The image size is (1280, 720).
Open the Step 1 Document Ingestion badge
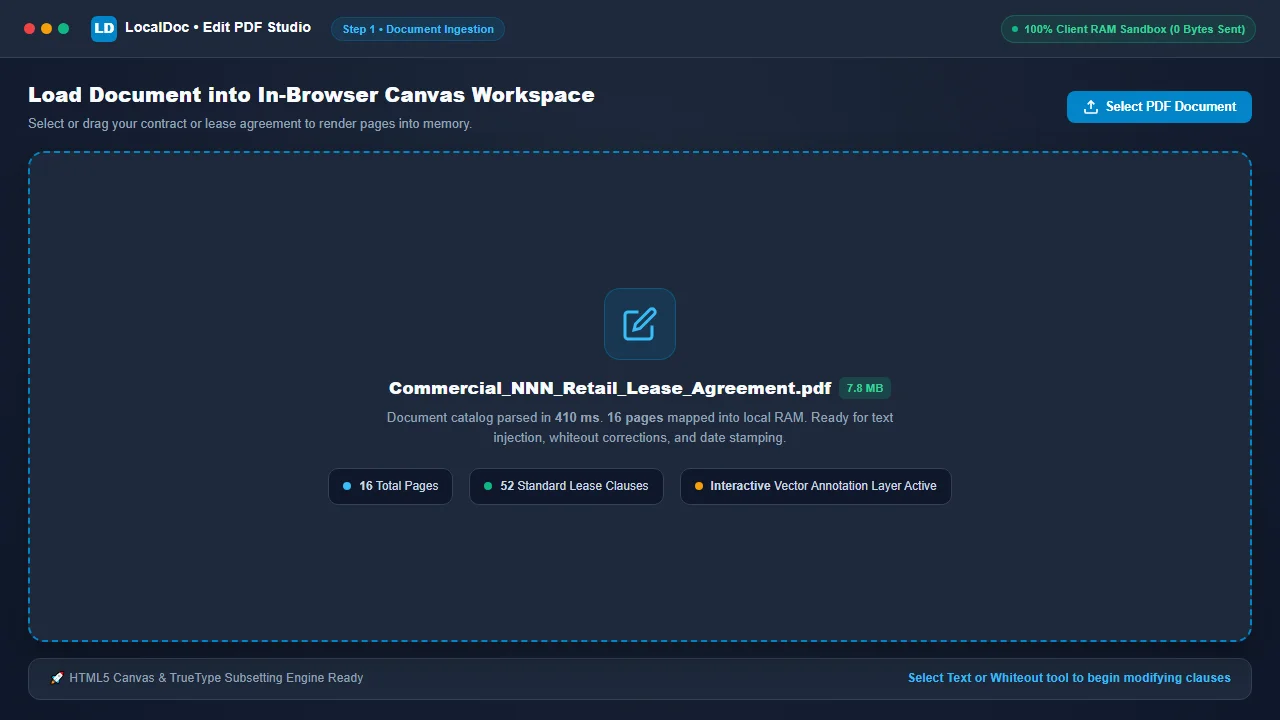click(x=418, y=29)
